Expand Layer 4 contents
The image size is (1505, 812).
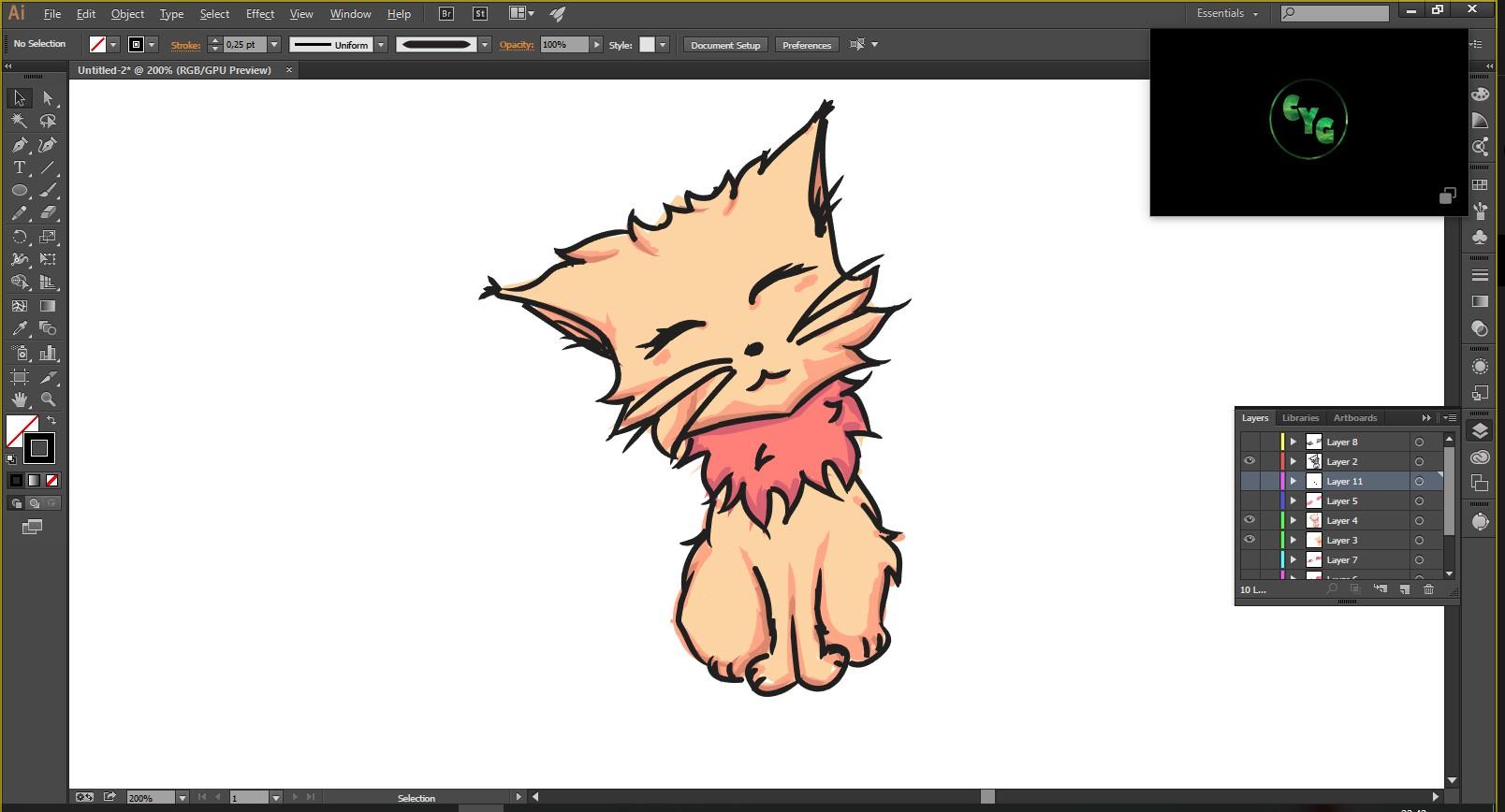[x=1293, y=520]
